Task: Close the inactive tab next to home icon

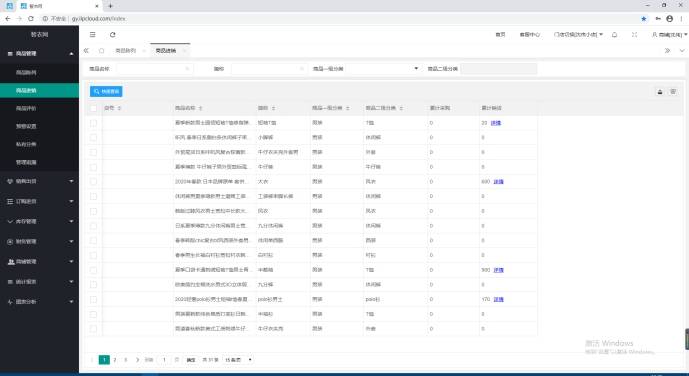Action: pyautogui.click(x=144, y=51)
